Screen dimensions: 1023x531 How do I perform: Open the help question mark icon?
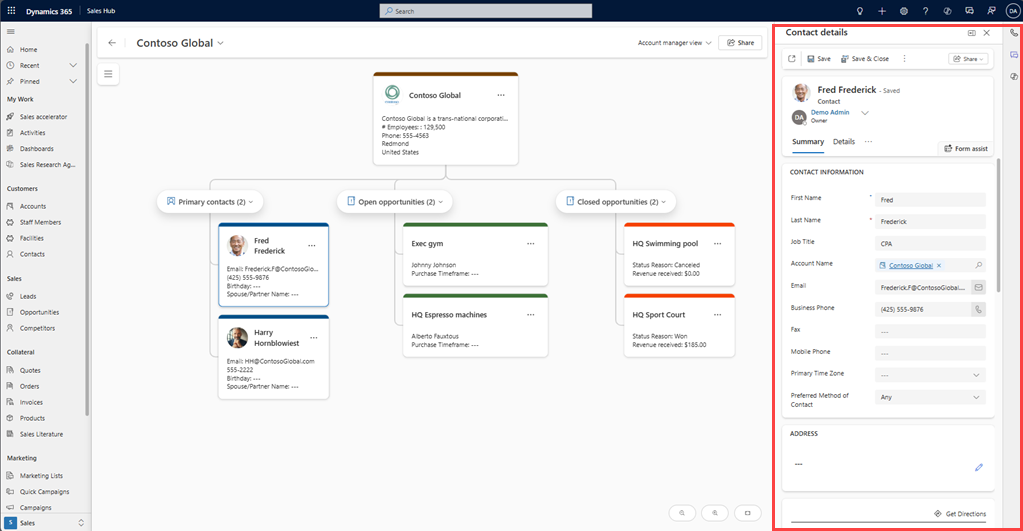coord(925,11)
